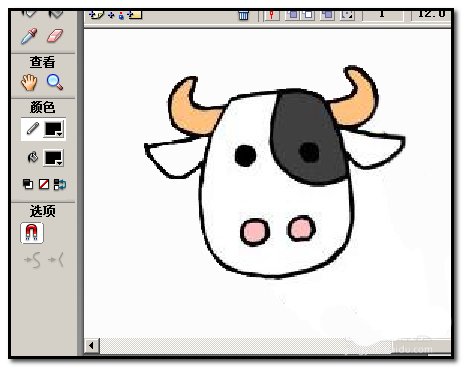Click the Center Frame red marker button
This screenshot has width=462, height=367.
tap(272, 14)
